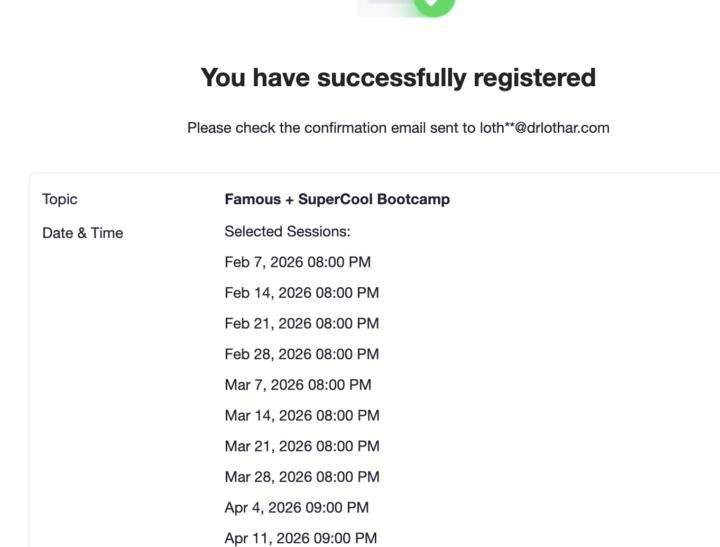
Task: Select the Feb 14, 2026 session
Action: (302, 293)
